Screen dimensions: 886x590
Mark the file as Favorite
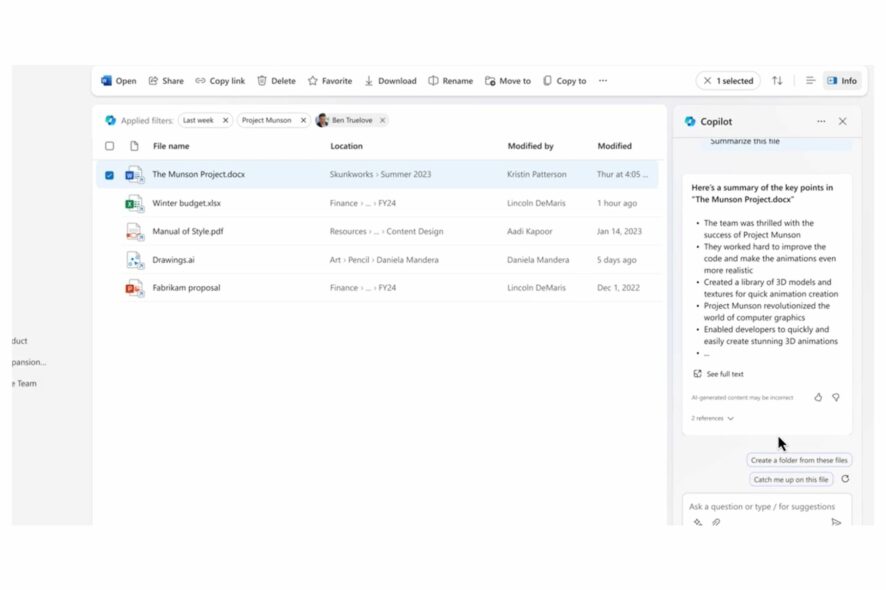330,81
